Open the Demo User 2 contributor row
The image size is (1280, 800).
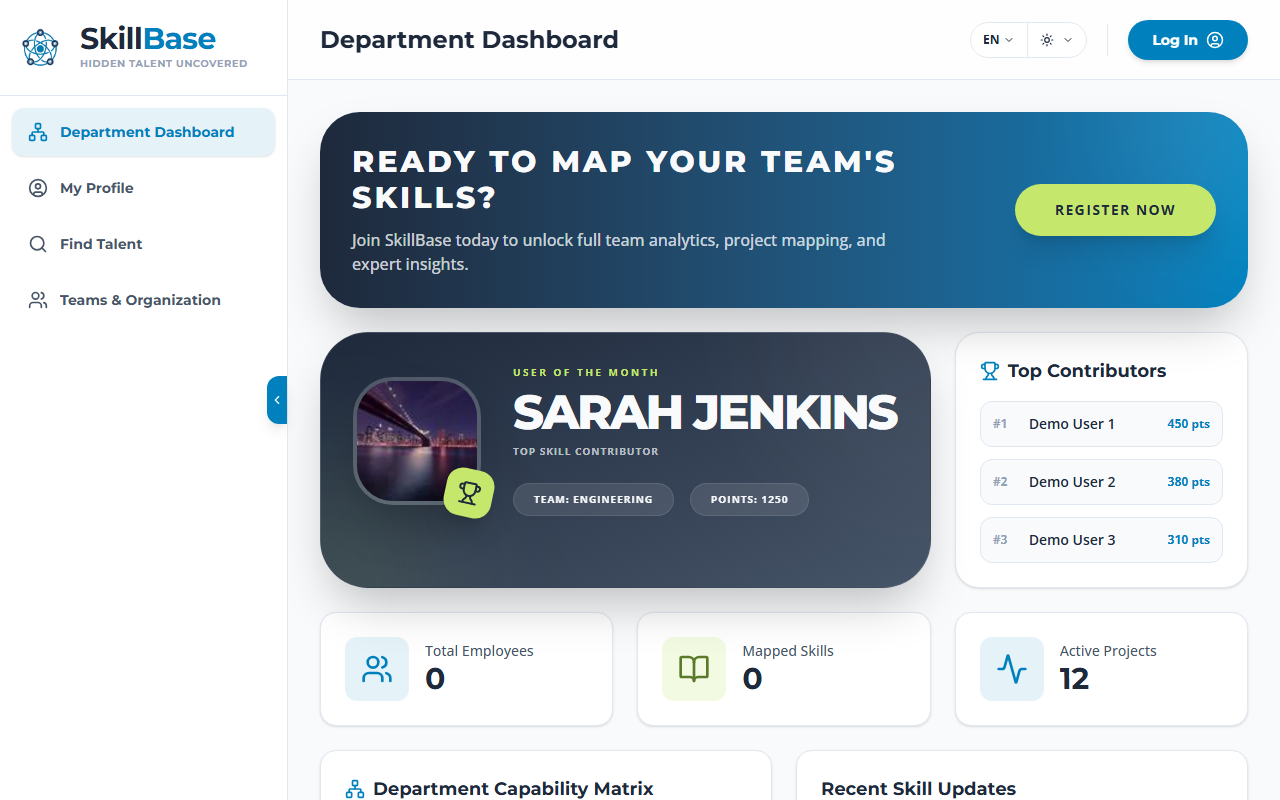pos(1101,482)
